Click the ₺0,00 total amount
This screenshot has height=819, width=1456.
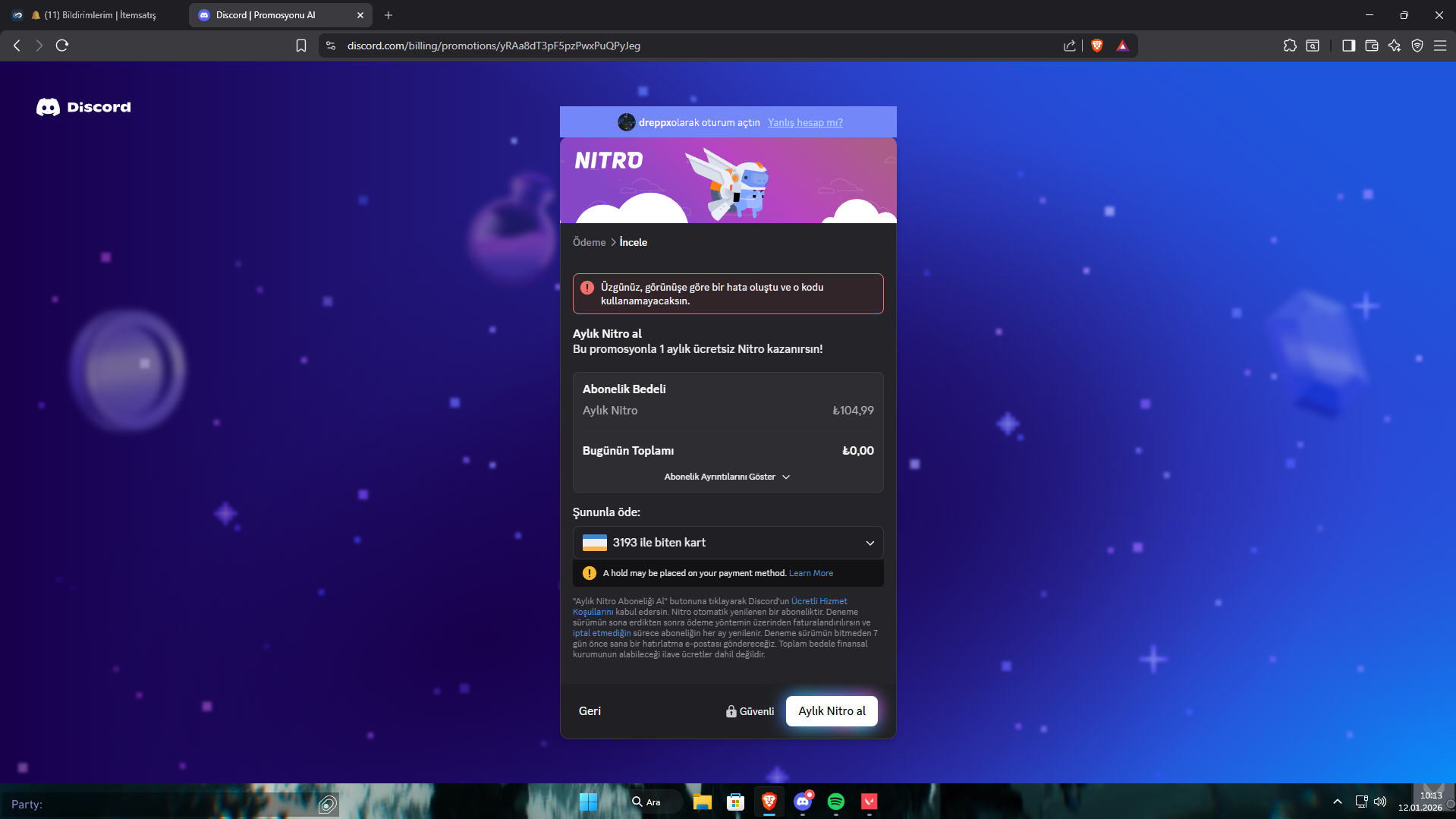tap(858, 451)
